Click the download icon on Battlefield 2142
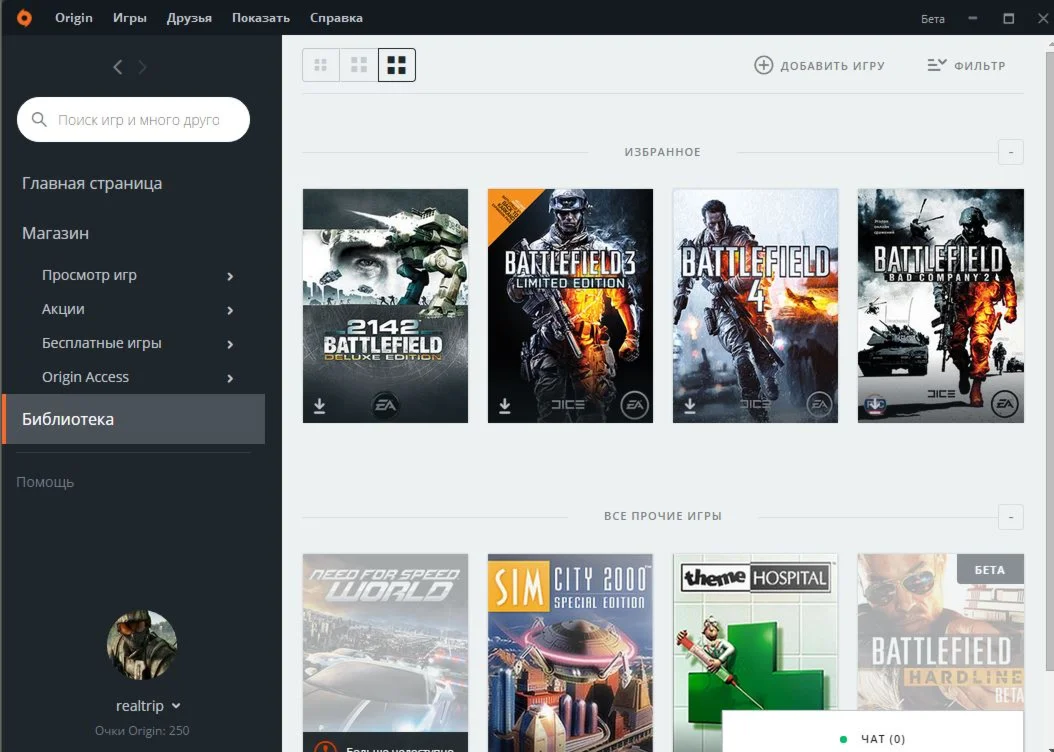This screenshot has height=752, width=1054. click(x=320, y=405)
